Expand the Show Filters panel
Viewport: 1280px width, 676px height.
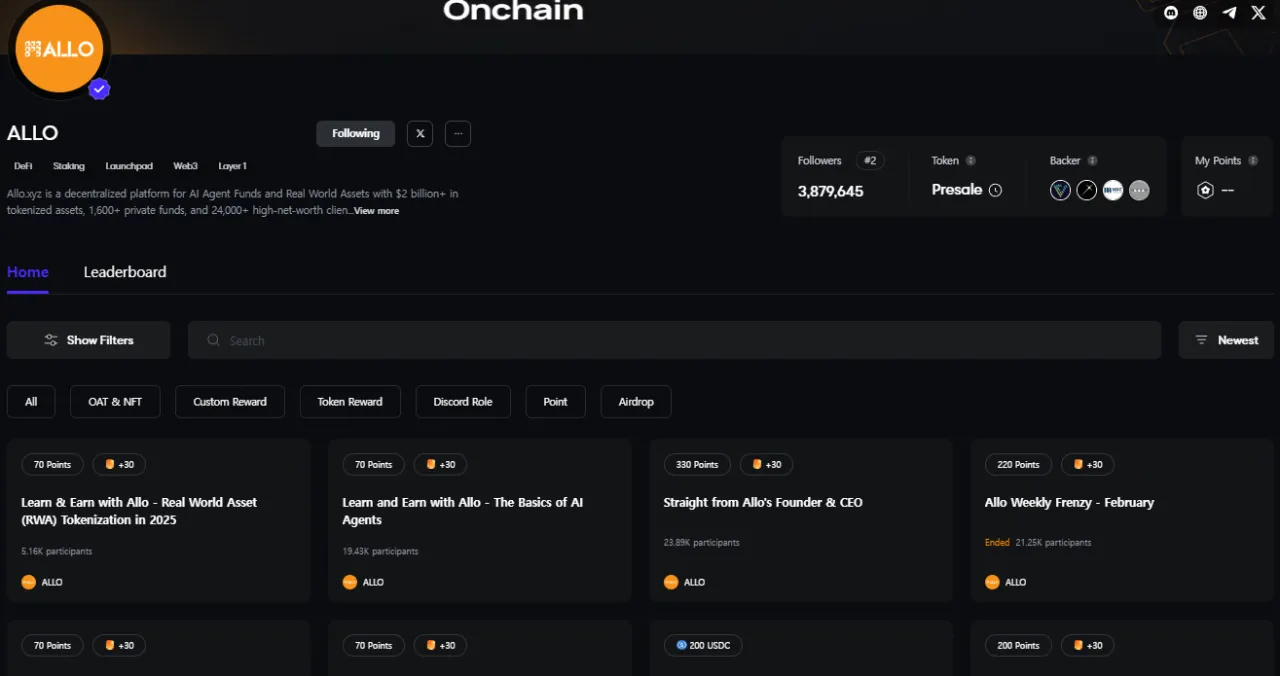point(89,340)
